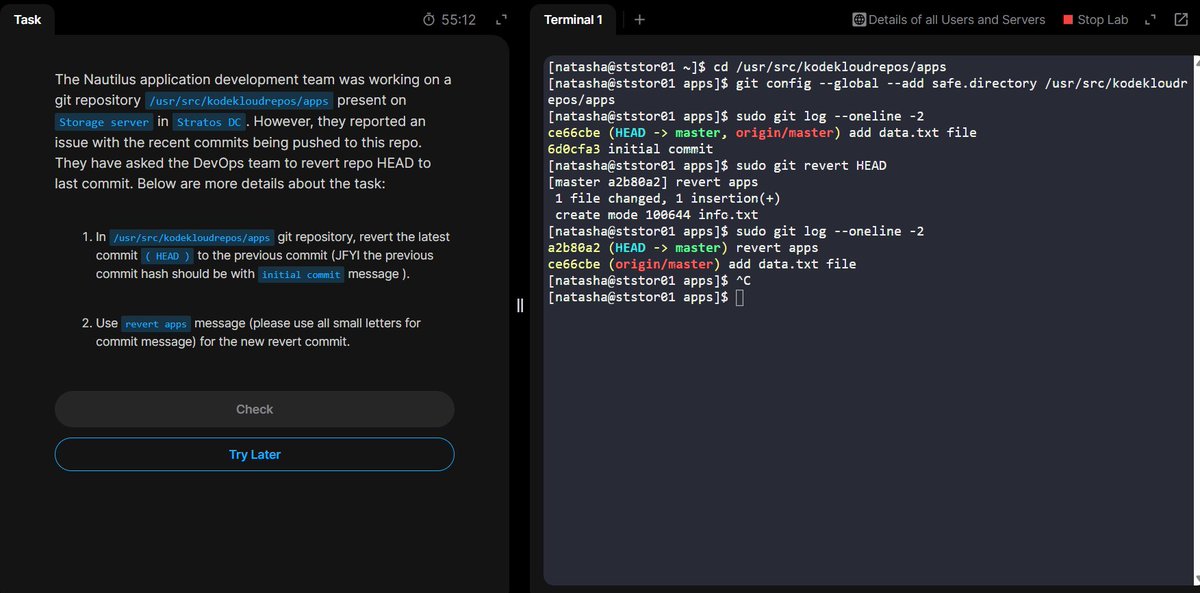The height and width of the screenshot is (593, 1200).
Task: Click the terminal input cursor on the last prompt
Action: (x=739, y=297)
